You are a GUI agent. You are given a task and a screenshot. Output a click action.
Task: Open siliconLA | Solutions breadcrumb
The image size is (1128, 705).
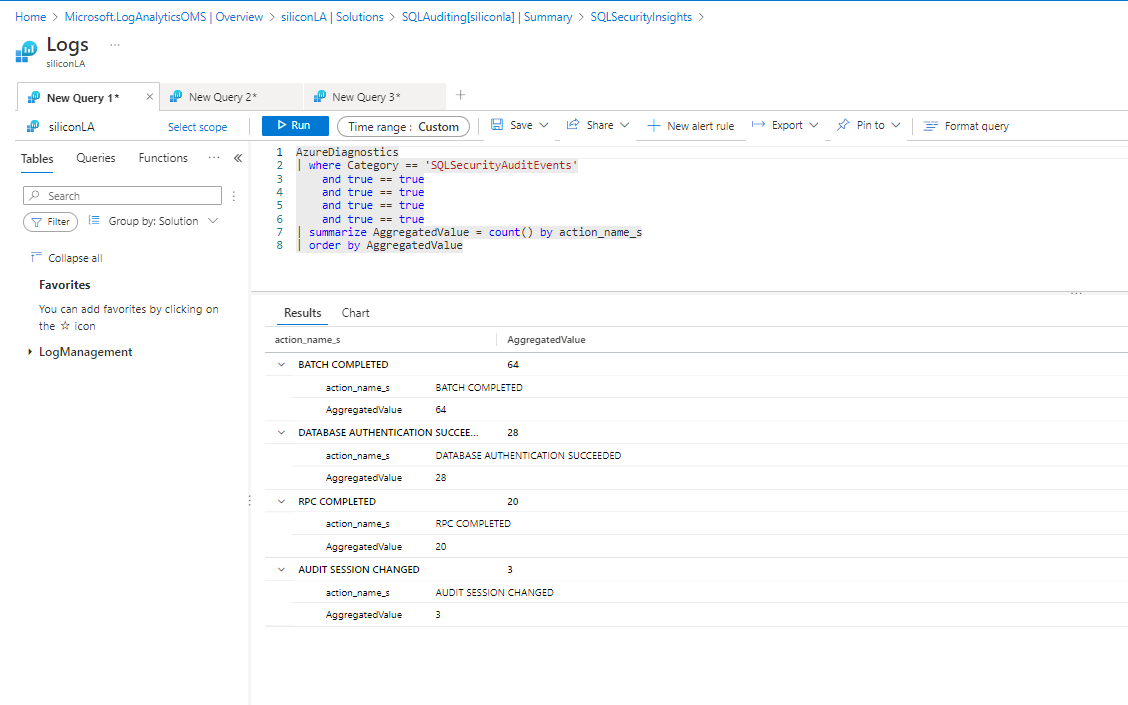click(x=332, y=17)
